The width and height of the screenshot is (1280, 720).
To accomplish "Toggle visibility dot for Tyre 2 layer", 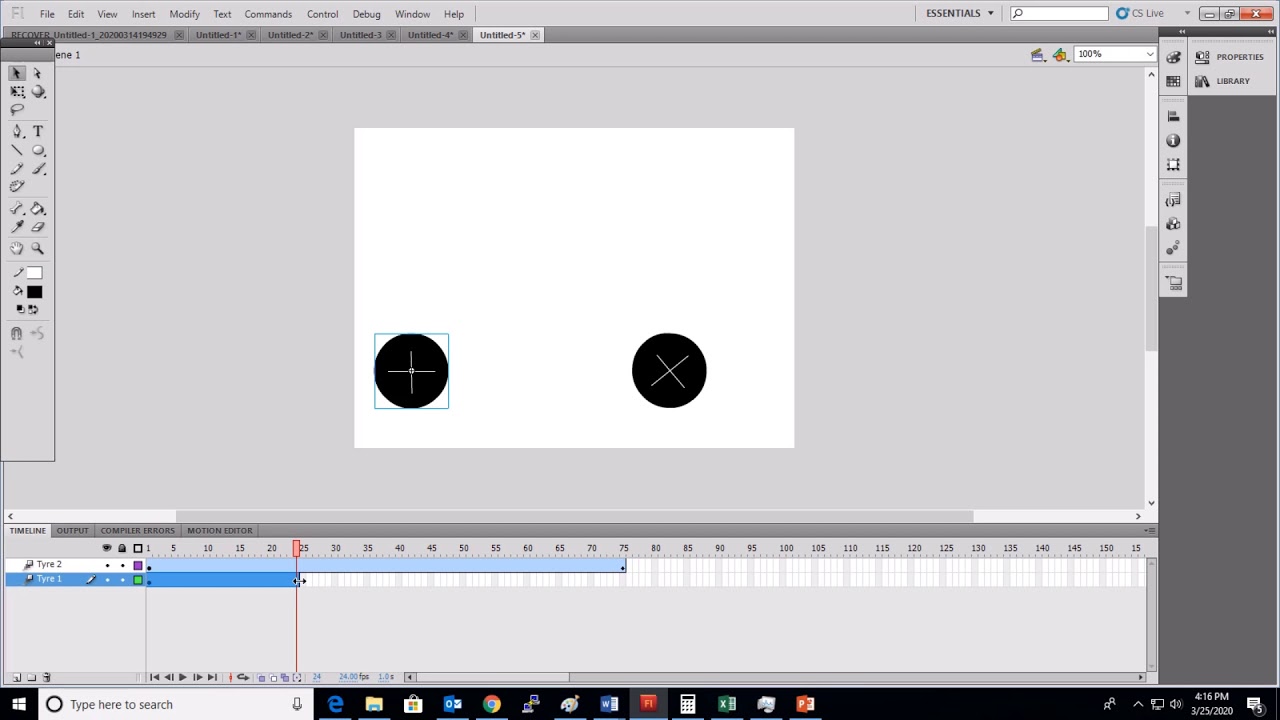I will [107, 565].
